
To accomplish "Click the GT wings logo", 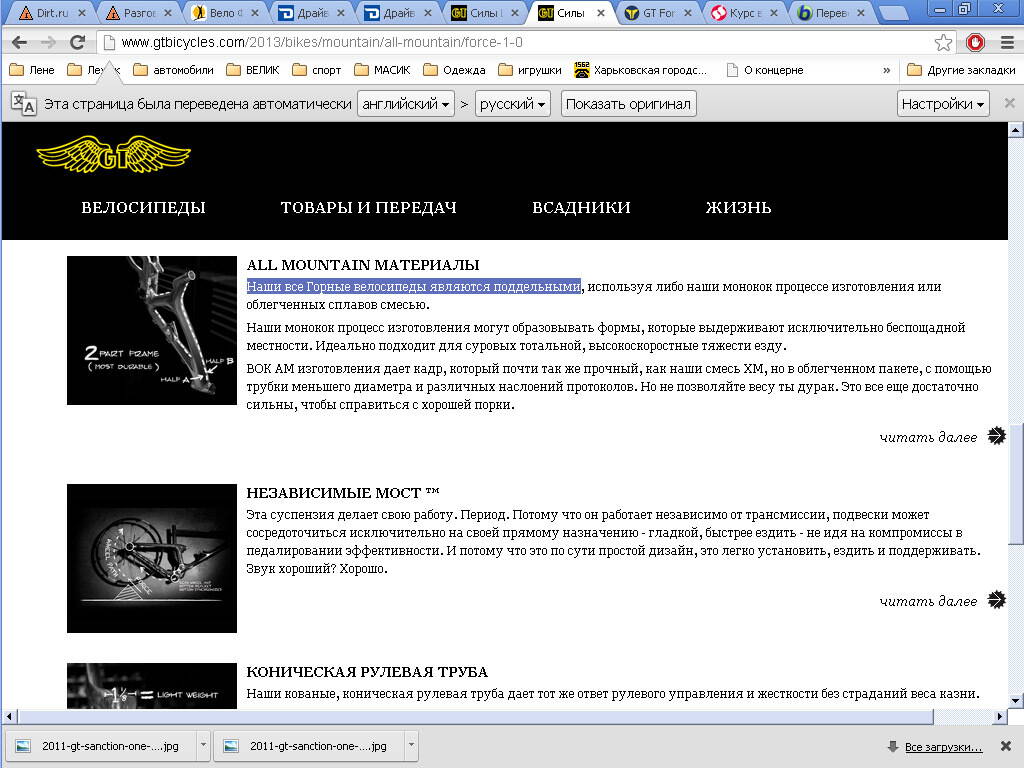I will 113,154.
